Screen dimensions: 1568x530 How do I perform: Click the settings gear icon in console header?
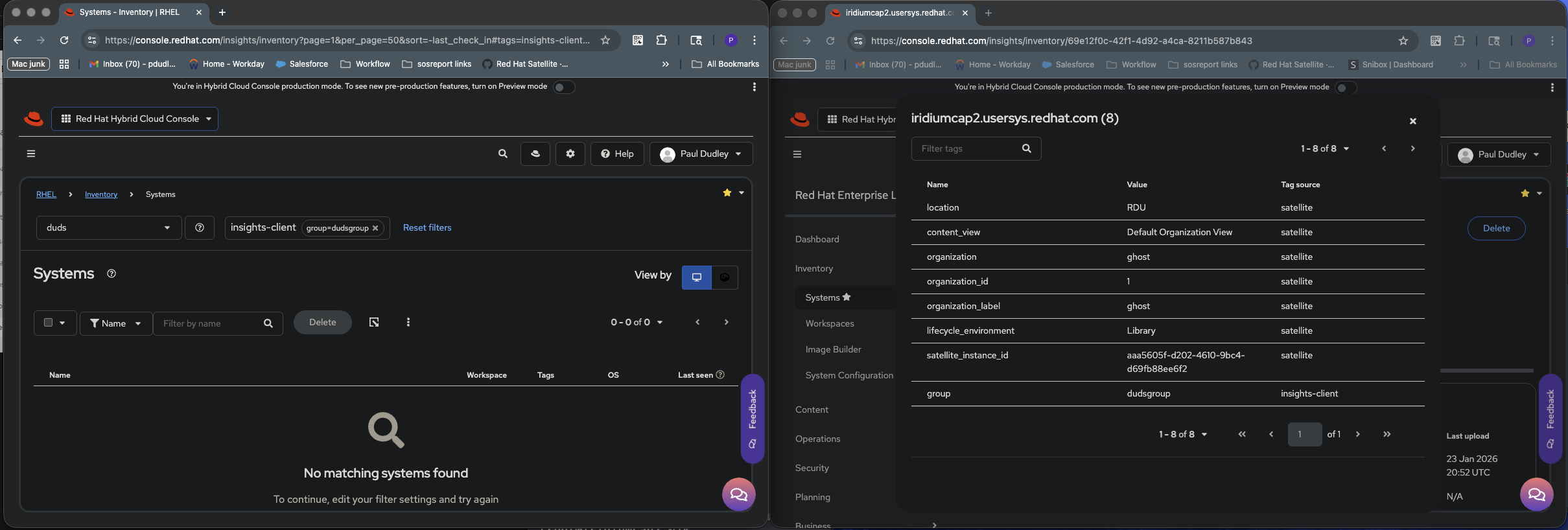570,154
